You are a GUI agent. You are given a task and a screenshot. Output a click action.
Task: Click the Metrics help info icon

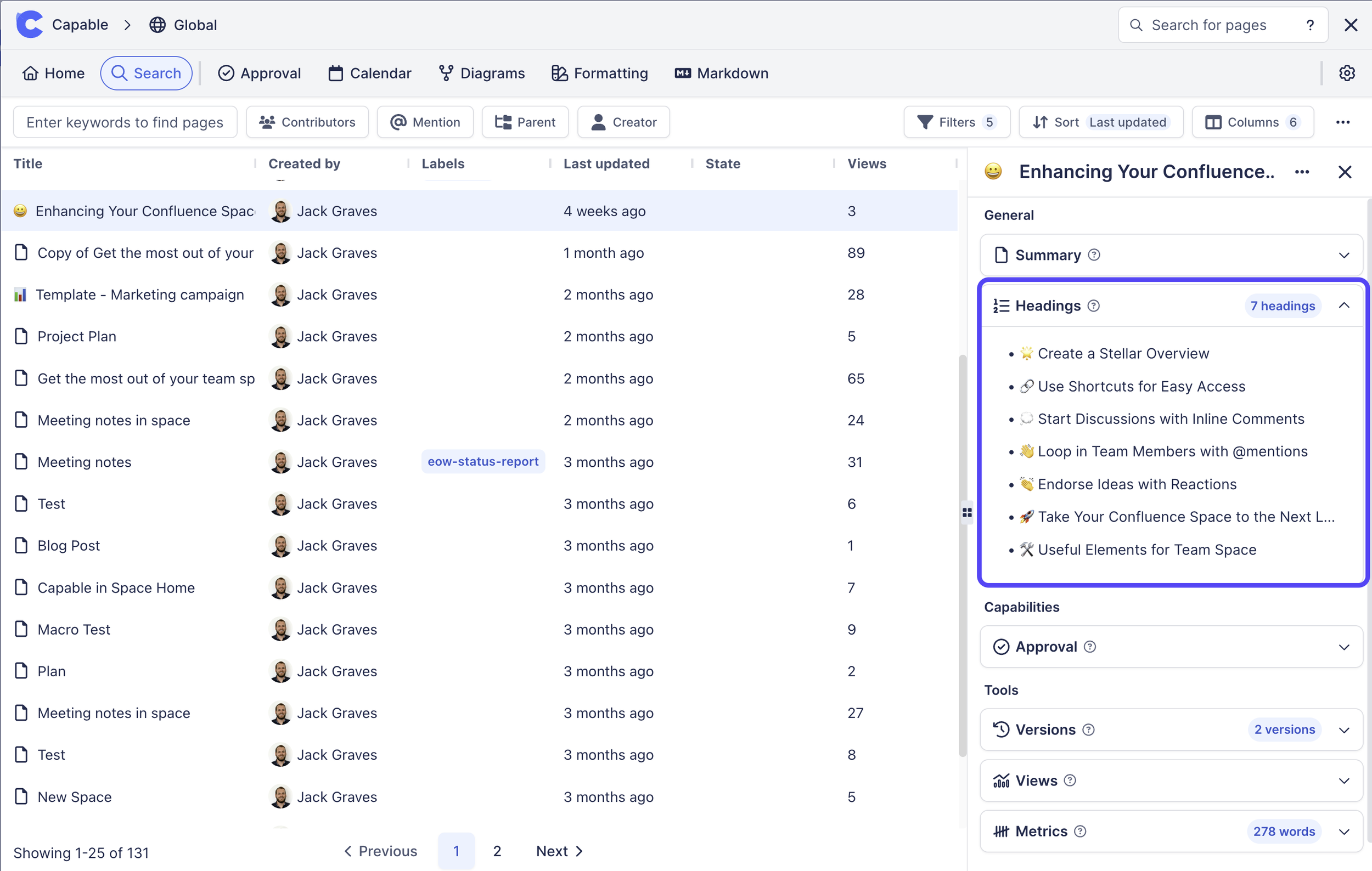click(1079, 831)
